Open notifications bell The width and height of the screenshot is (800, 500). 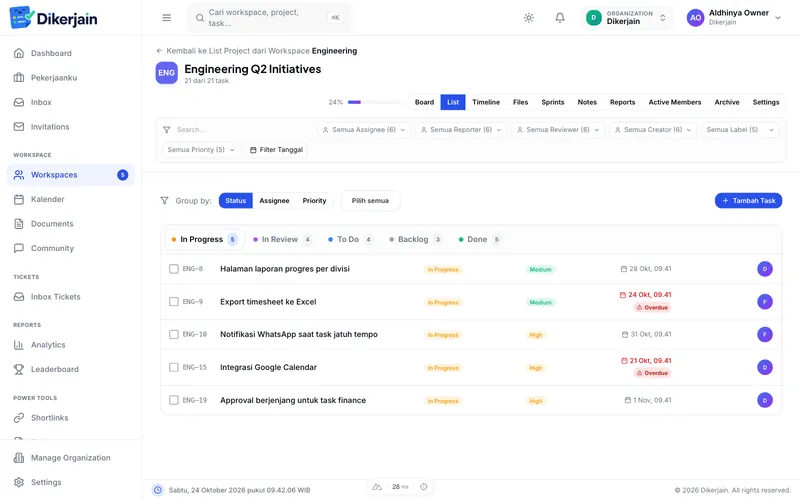560,18
